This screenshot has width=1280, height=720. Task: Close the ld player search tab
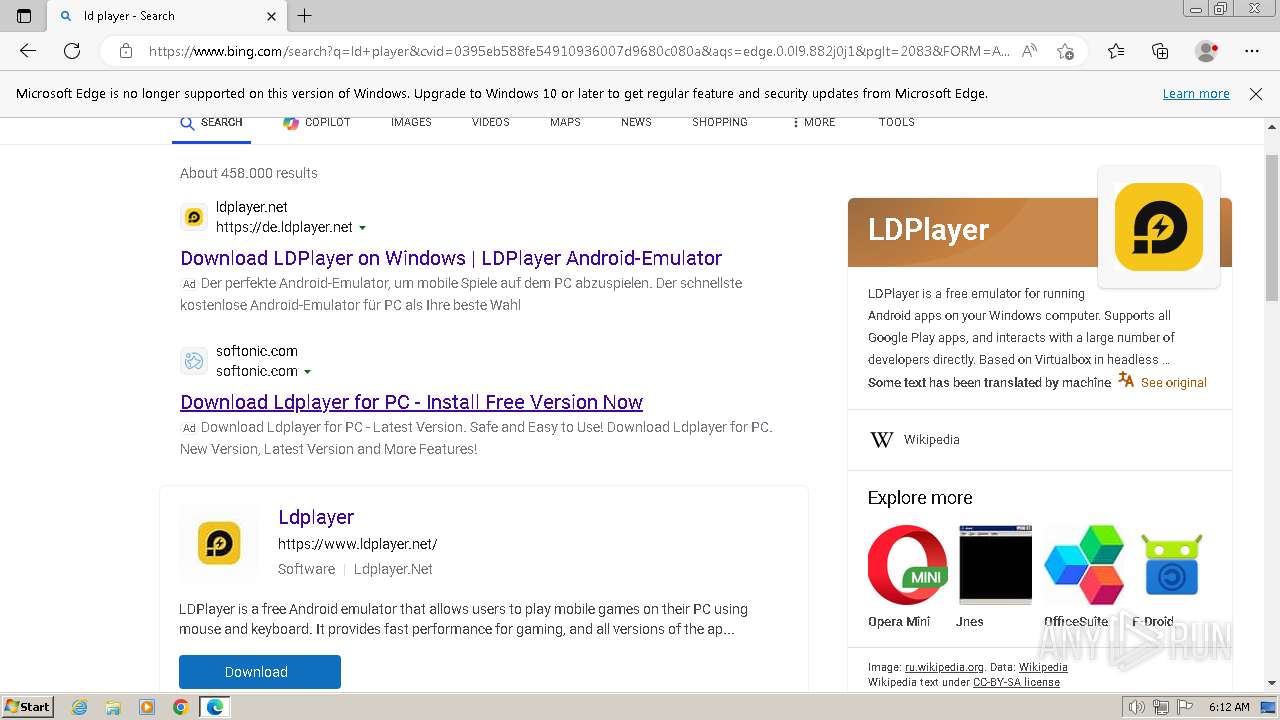(272, 16)
